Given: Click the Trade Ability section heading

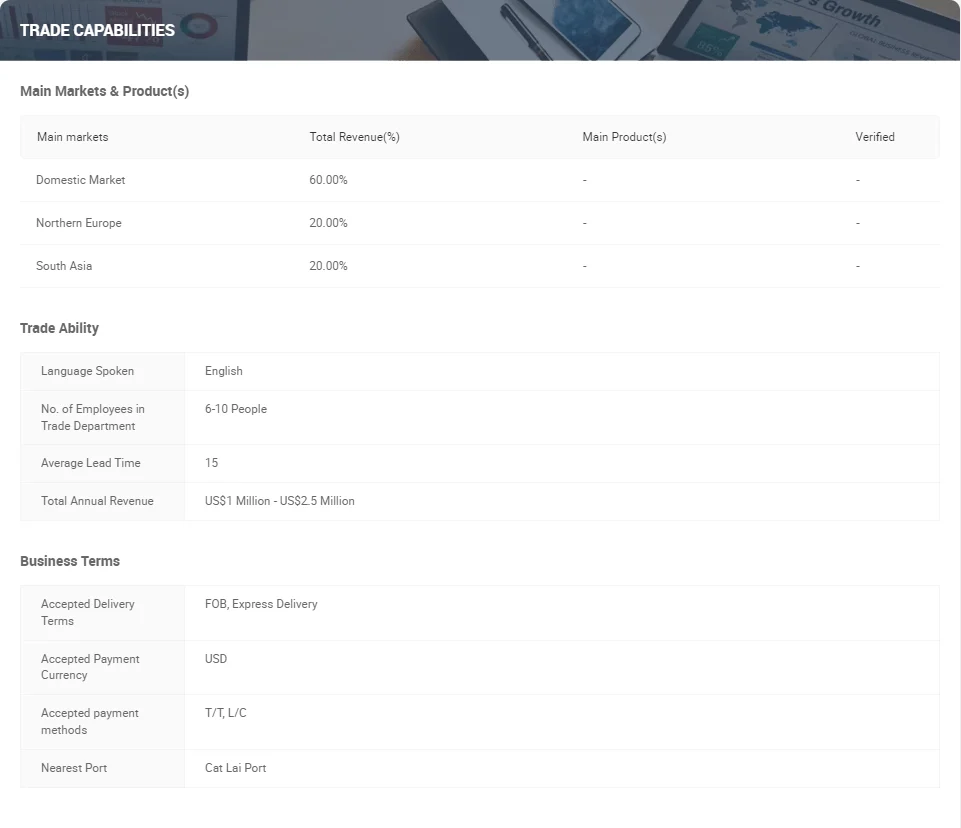Looking at the screenshot, I should pos(59,328).
